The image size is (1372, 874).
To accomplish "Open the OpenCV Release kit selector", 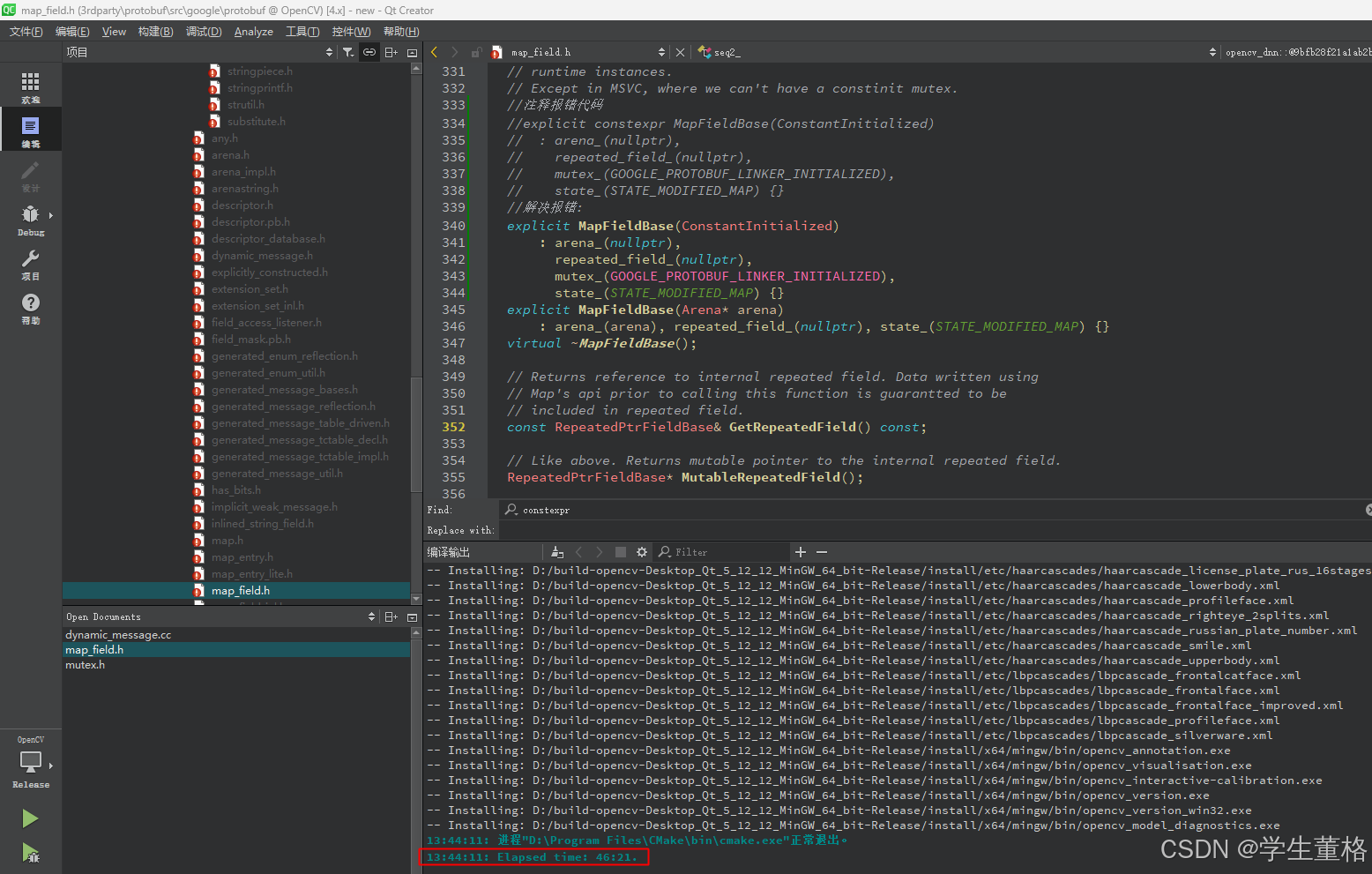I will [30, 763].
